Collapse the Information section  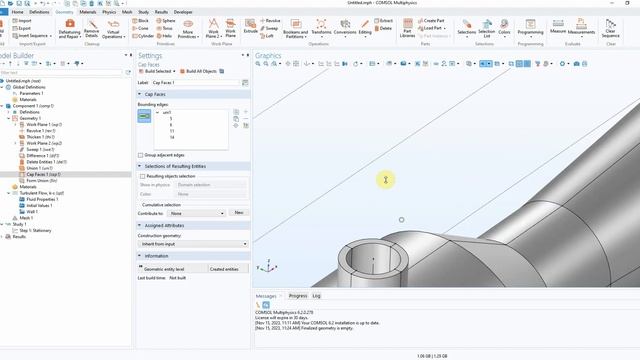(x=139, y=256)
